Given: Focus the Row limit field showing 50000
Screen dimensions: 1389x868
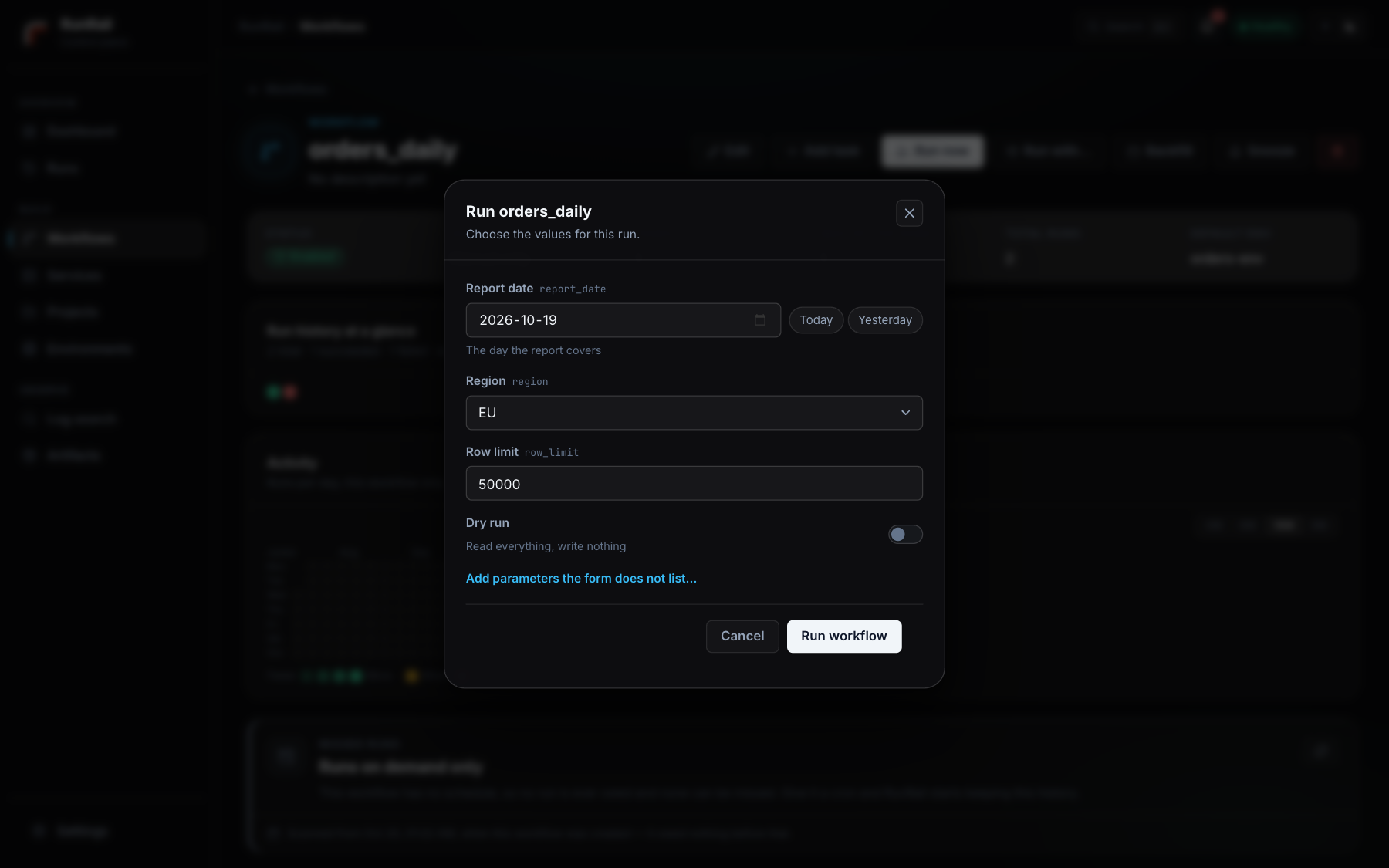Looking at the screenshot, I should [x=694, y=484].
